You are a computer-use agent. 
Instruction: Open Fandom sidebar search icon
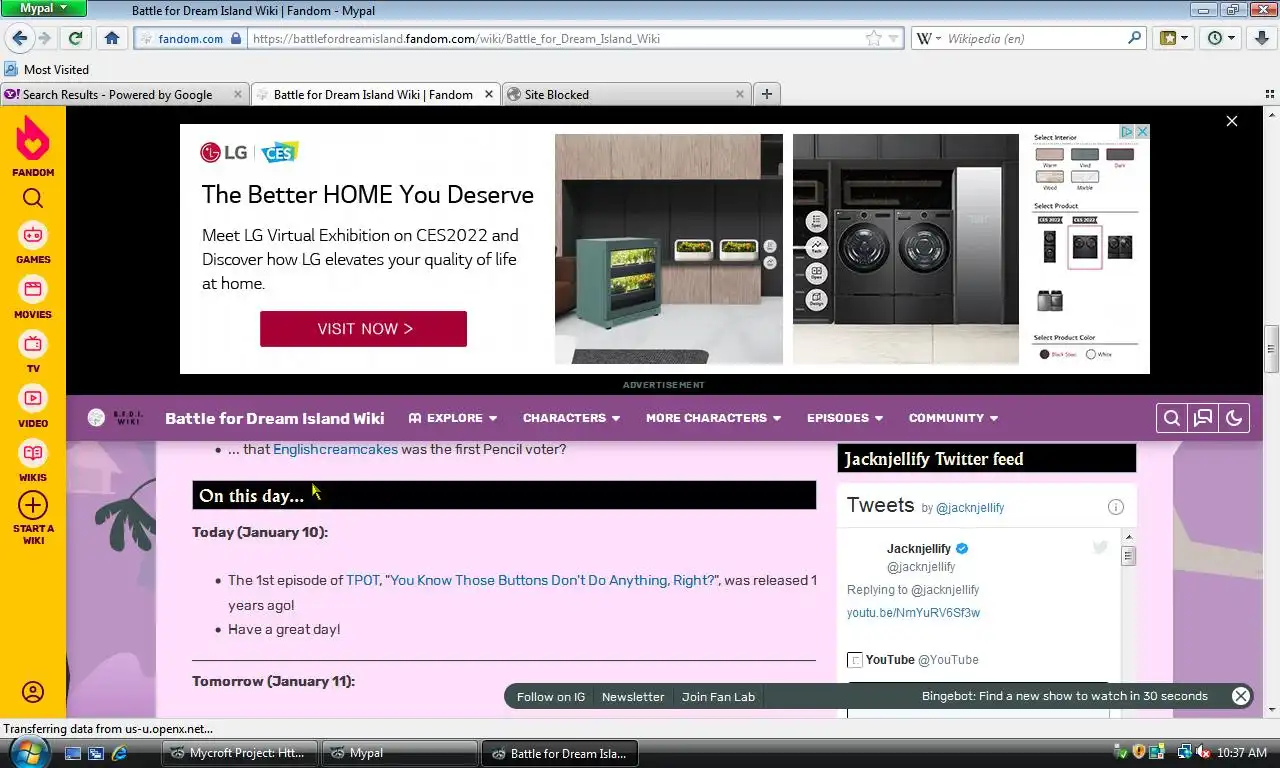(33, 198)
